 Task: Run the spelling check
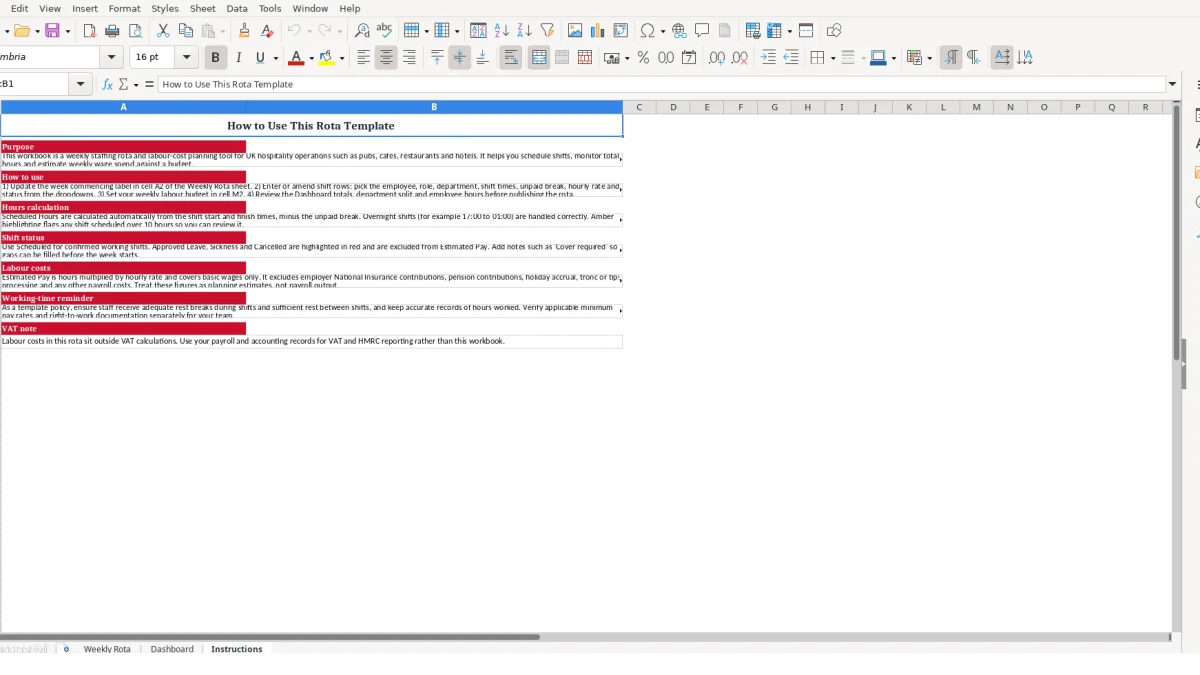coord(384,31)
